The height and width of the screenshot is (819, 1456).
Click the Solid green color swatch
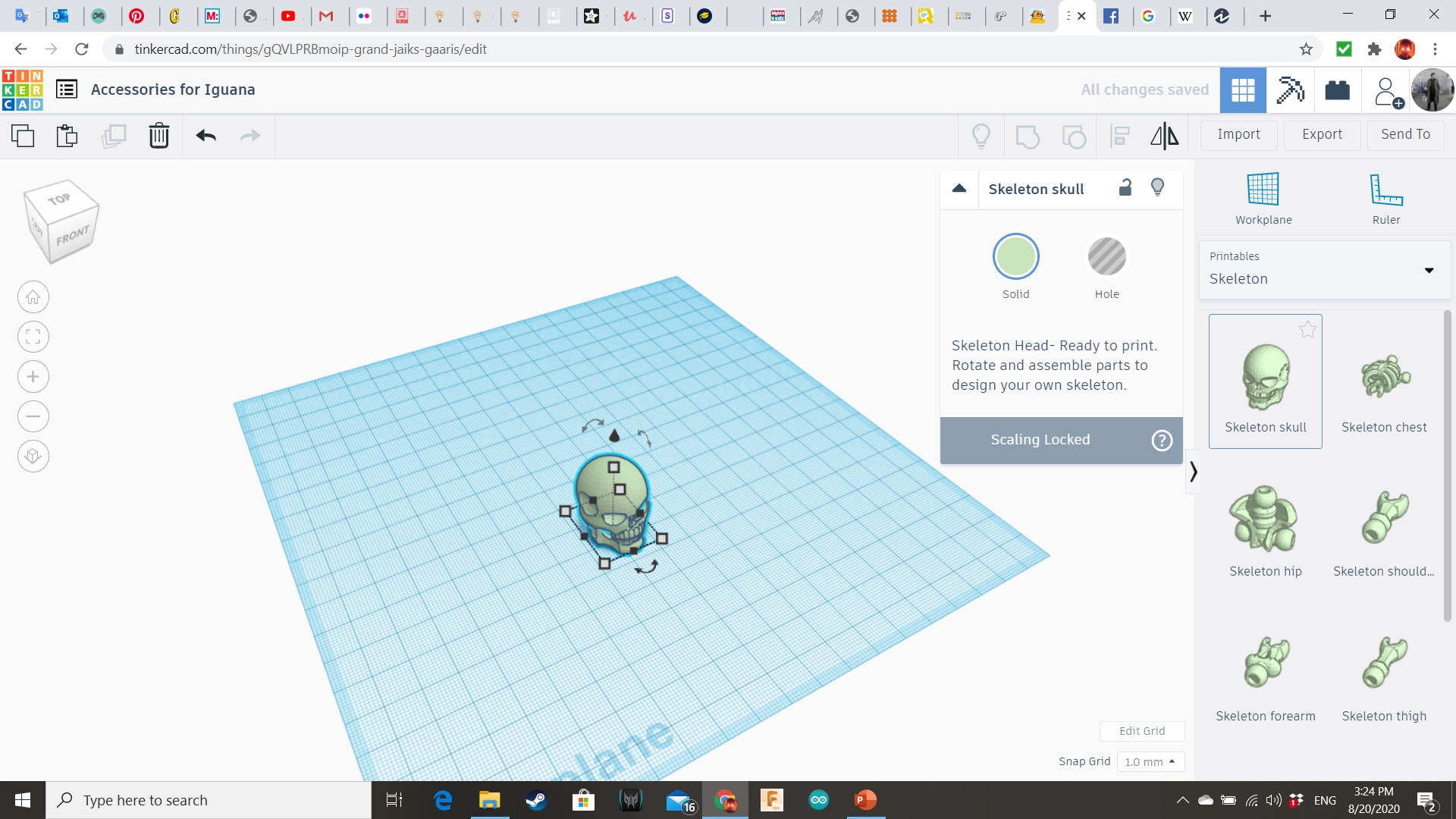tap(1015, 257)
